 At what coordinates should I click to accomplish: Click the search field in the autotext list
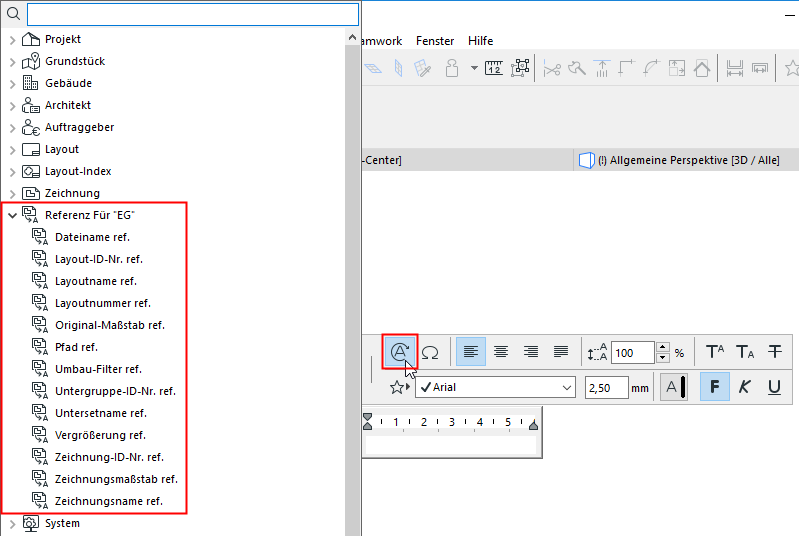193,14
